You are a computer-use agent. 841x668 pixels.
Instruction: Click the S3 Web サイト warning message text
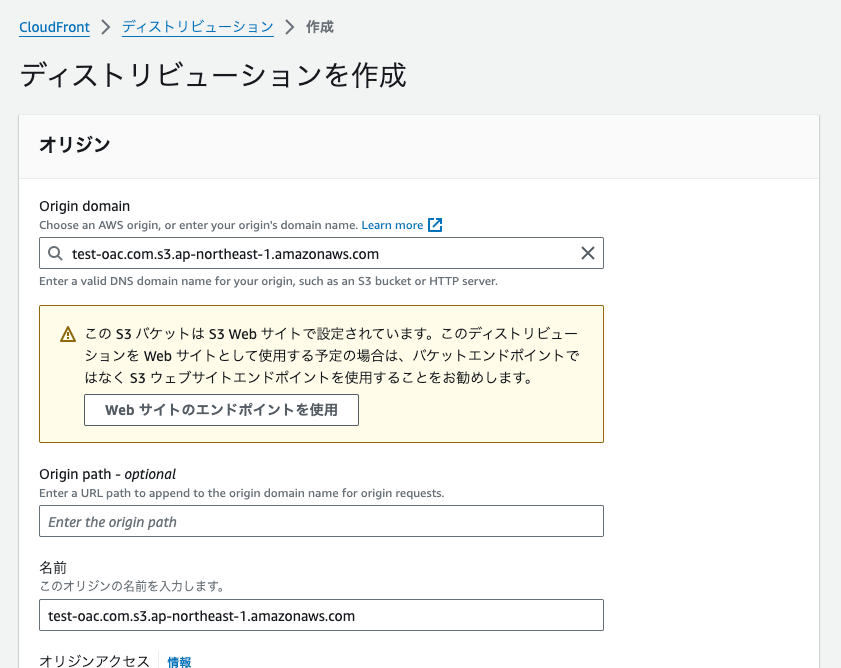(332, 356)
